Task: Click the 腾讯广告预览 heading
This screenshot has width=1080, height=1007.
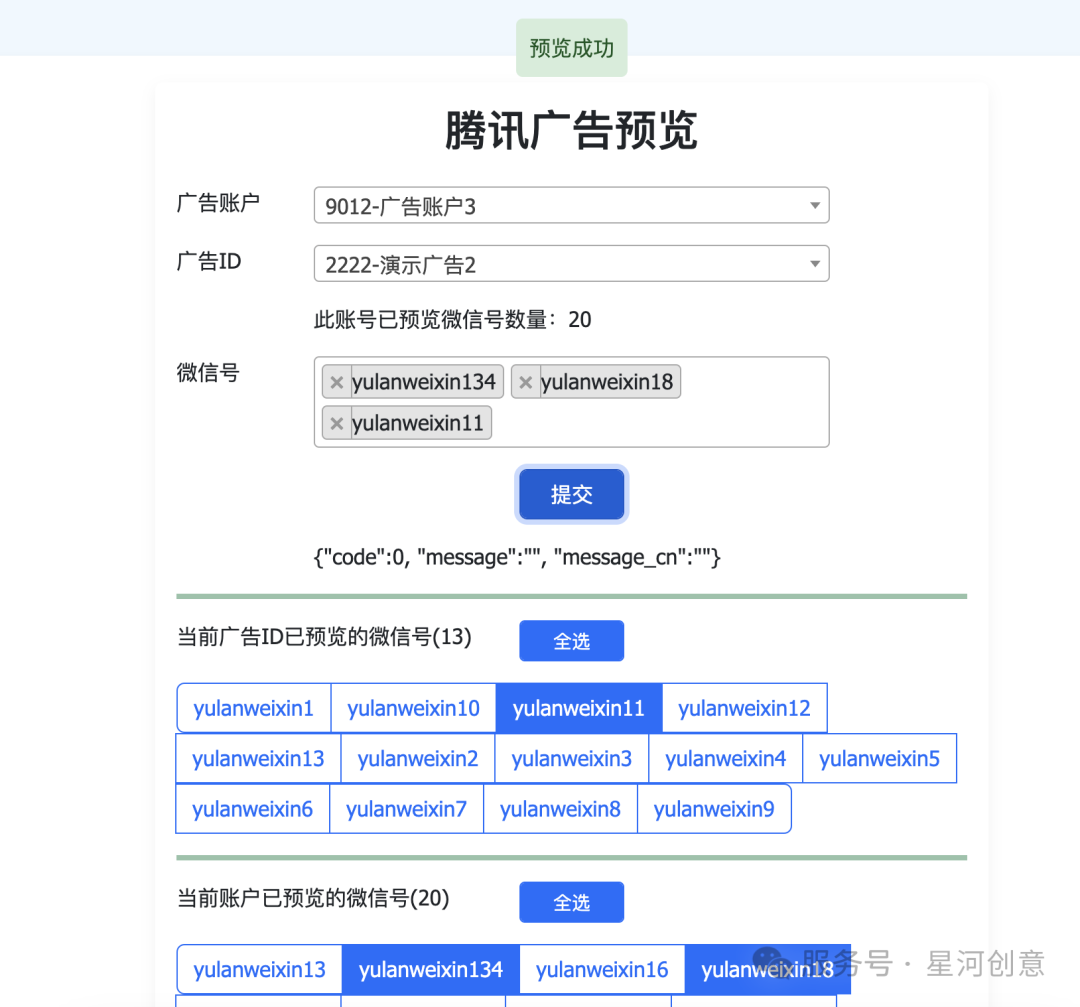Action: pyautogui.click(x=571, y=130)
